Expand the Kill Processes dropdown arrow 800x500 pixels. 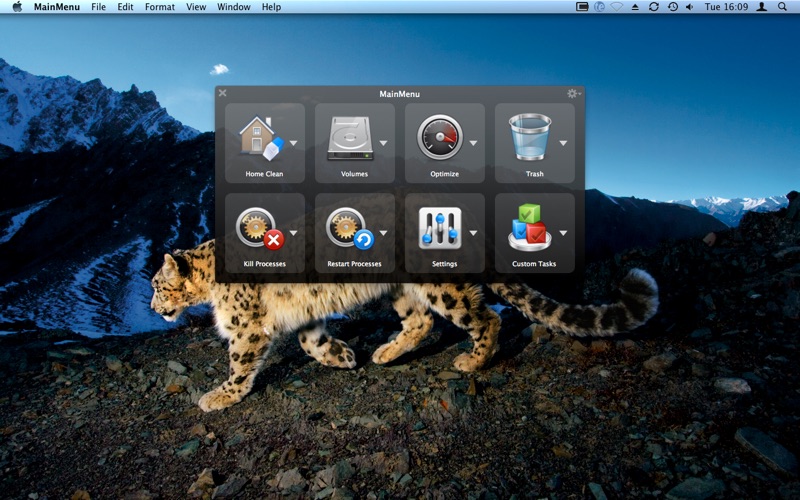coord(293,233)
